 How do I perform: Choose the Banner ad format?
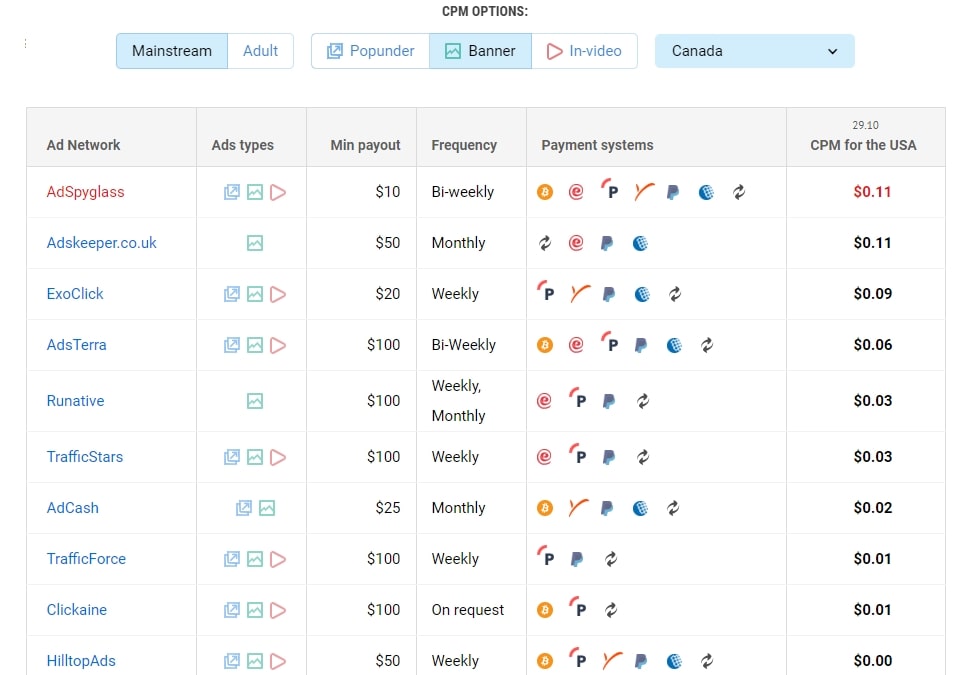click(480, 51)
